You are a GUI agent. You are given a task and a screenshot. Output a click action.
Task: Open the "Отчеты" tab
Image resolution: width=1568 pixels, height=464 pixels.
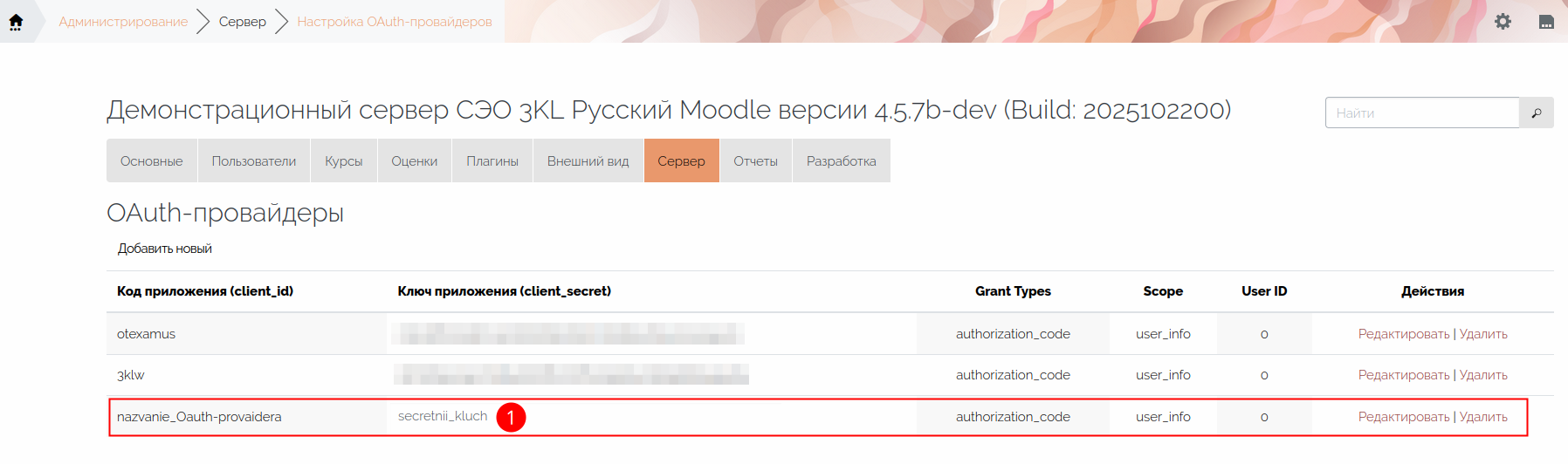pos(755,161)
